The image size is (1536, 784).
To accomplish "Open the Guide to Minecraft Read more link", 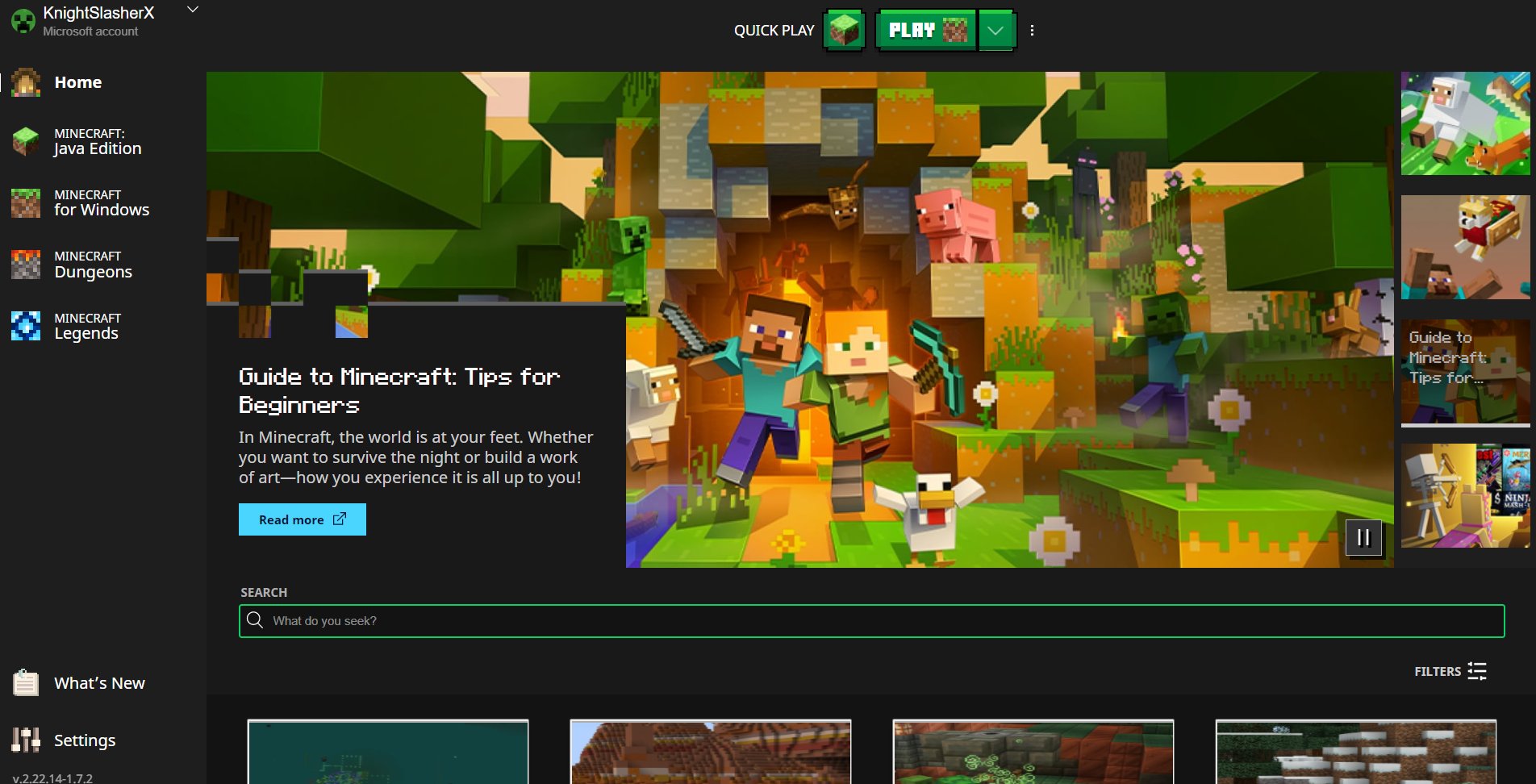I will 302,519.
